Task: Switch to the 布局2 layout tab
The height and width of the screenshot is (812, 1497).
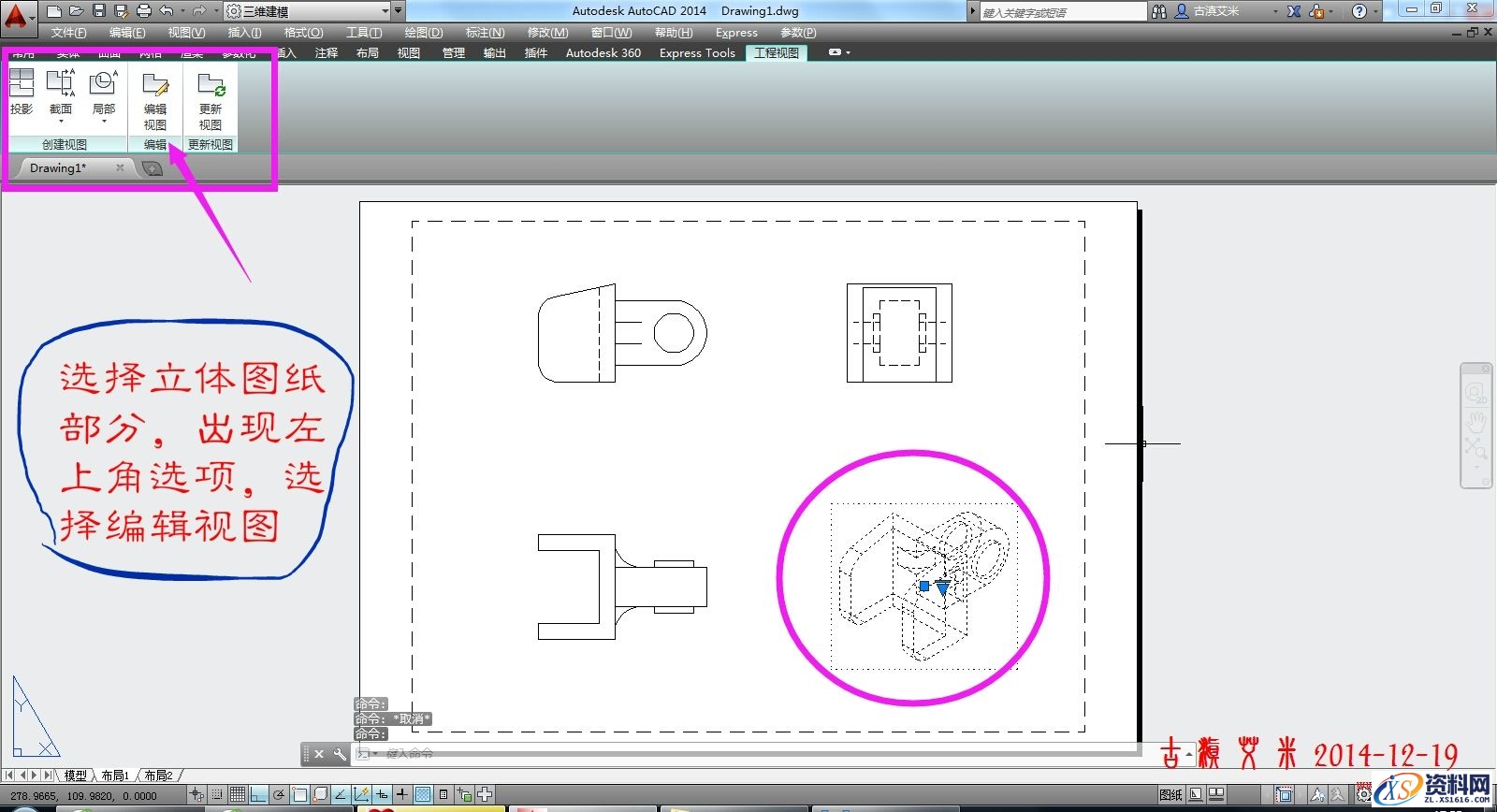Action: tap(158, 776)
